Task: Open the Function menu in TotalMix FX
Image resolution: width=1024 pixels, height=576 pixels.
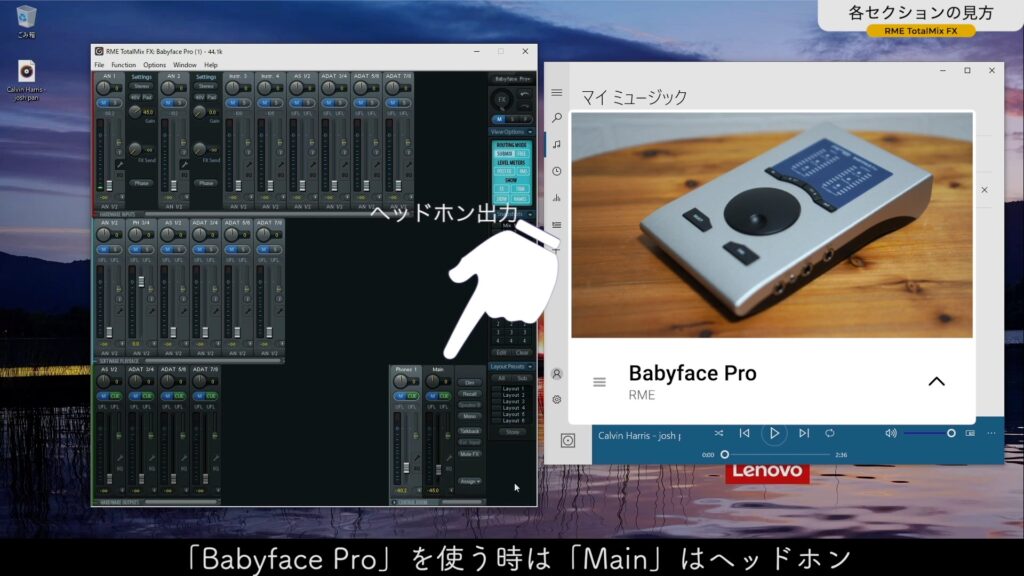Action: (x=123, y=65)
